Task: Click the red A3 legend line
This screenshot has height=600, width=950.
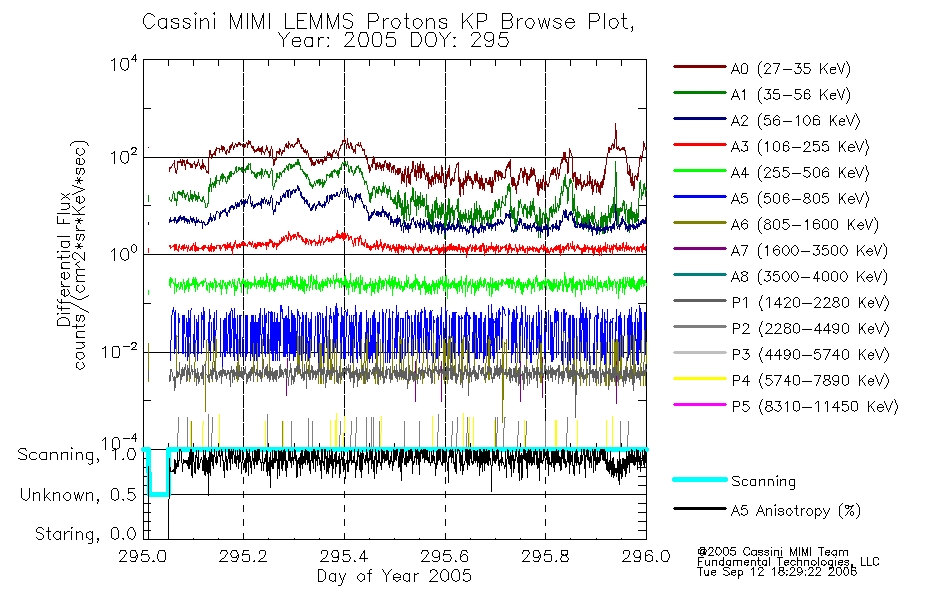Action: (x=699, y=145)
